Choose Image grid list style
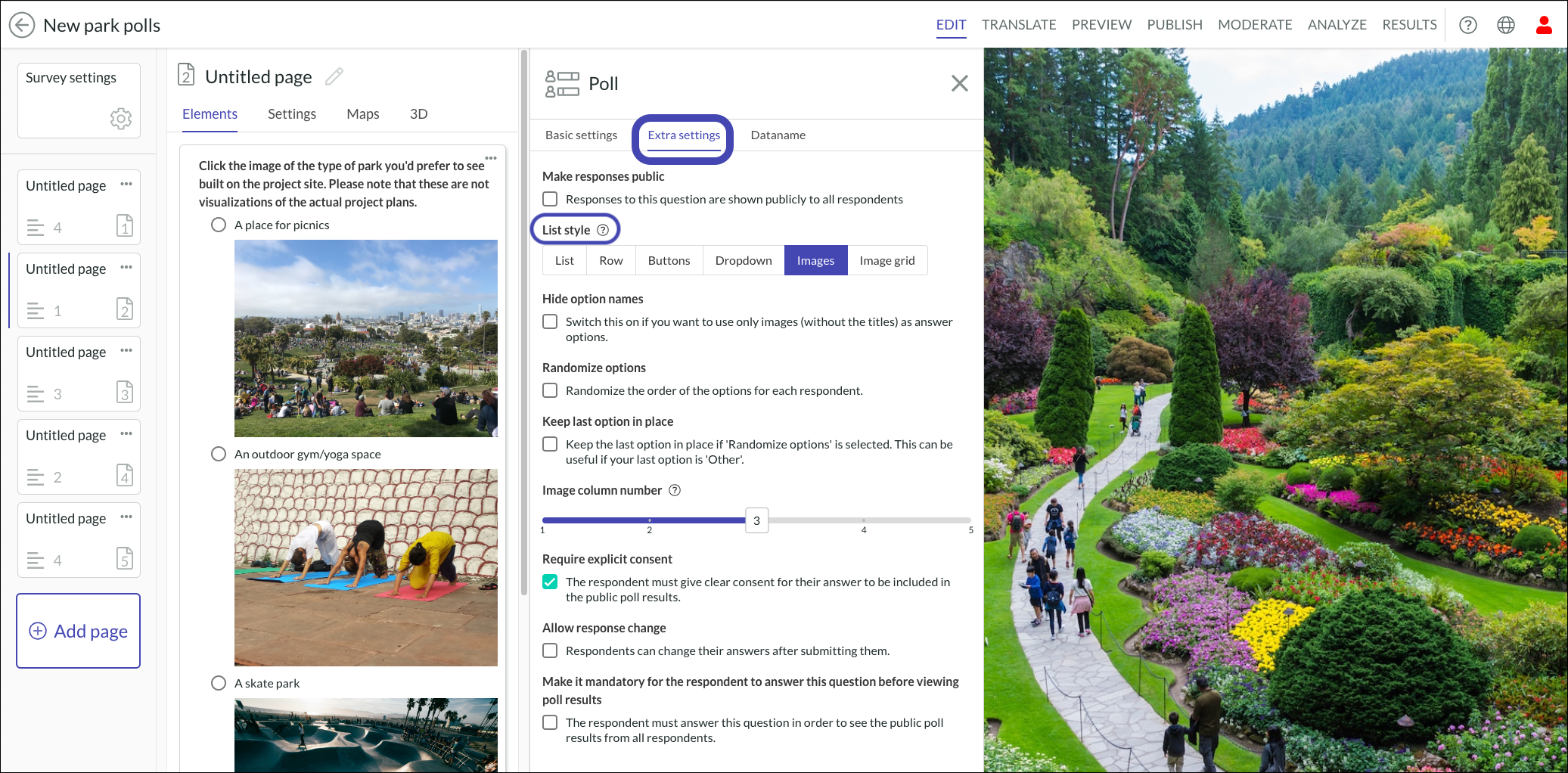 click(x=887, y=260)
